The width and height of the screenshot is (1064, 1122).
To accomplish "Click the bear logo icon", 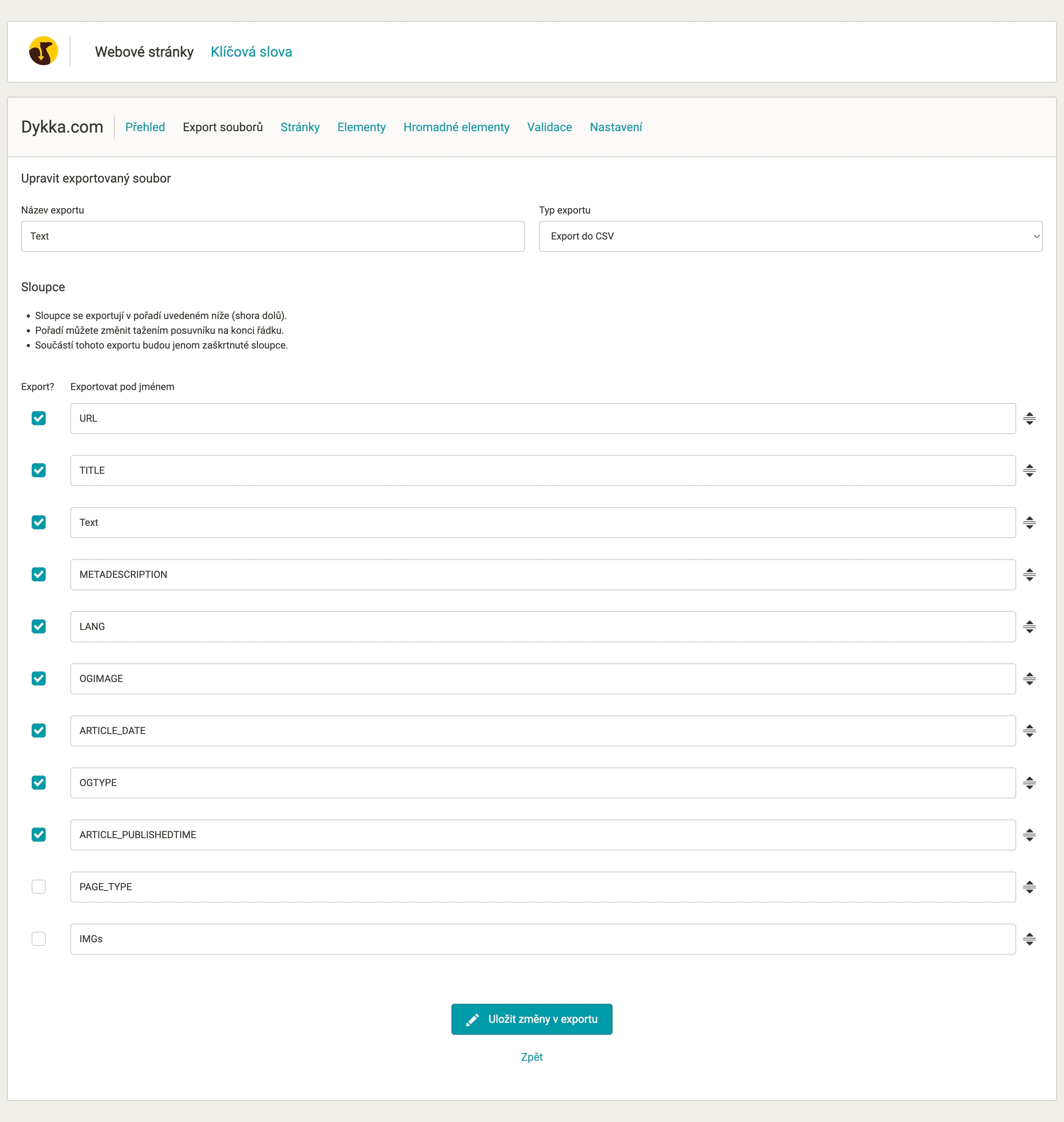I will (43, 51).
